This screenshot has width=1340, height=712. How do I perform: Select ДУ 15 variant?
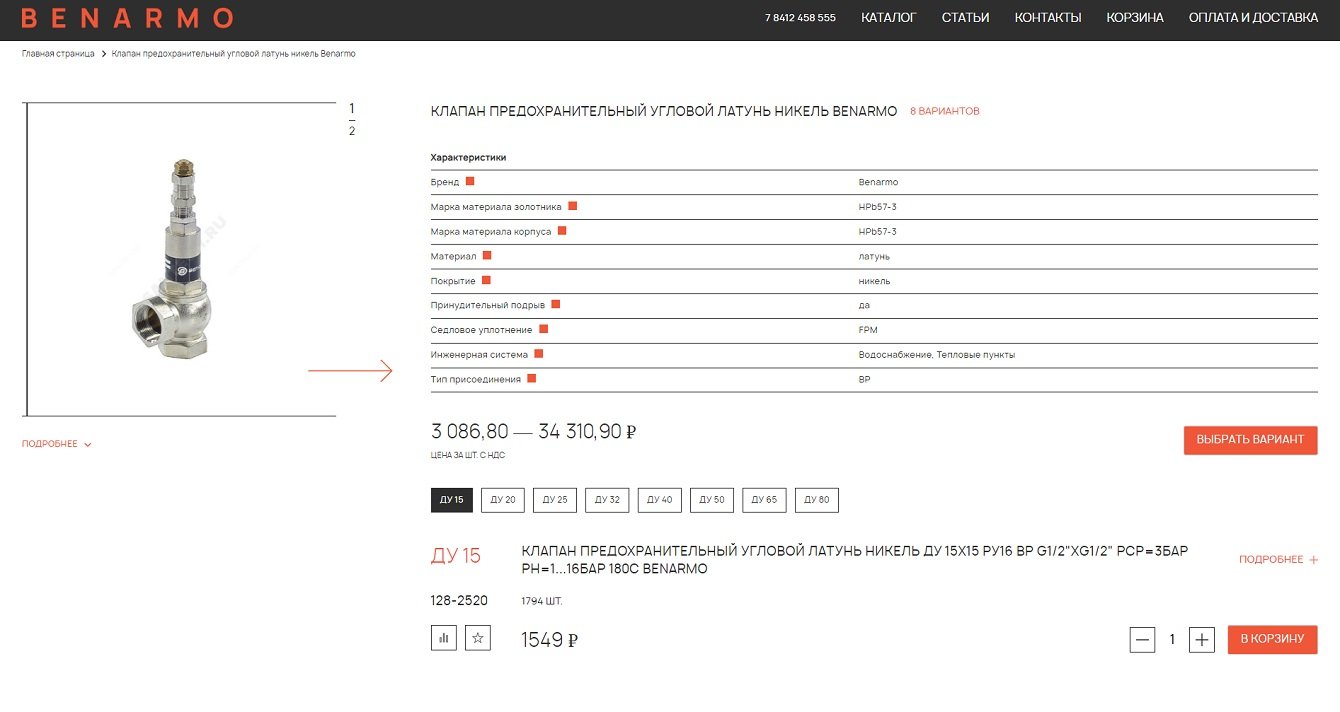pyautogui.click(x=452, y=500)
